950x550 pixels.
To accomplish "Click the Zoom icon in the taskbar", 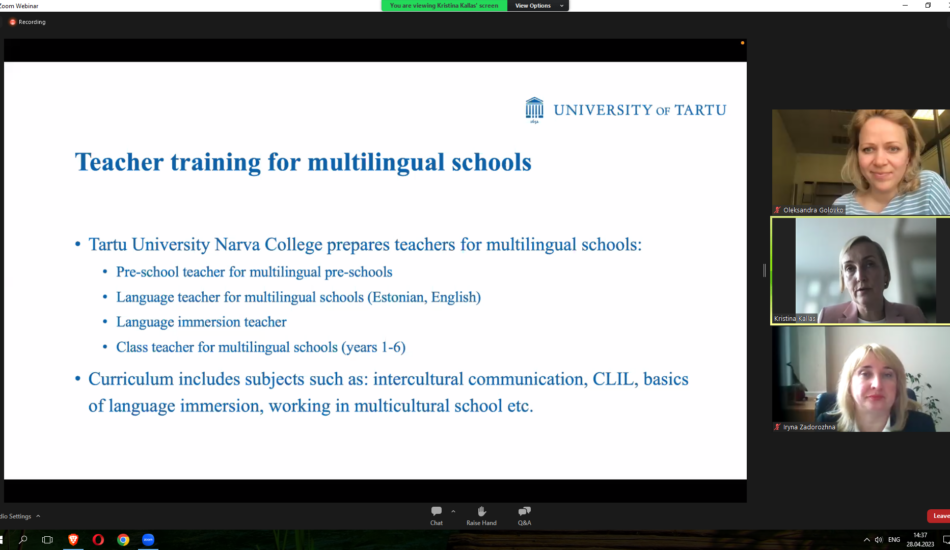I will click(x=148, y=540).
